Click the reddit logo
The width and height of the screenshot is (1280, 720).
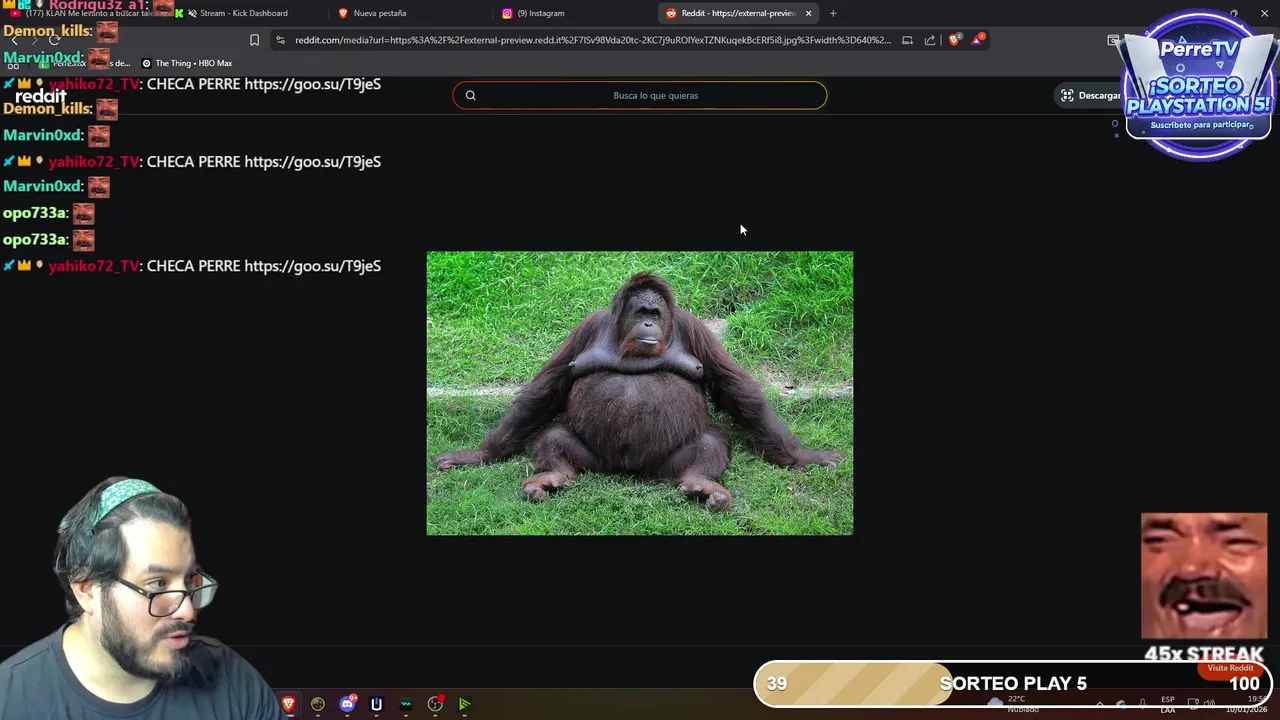tap(40, 96)
